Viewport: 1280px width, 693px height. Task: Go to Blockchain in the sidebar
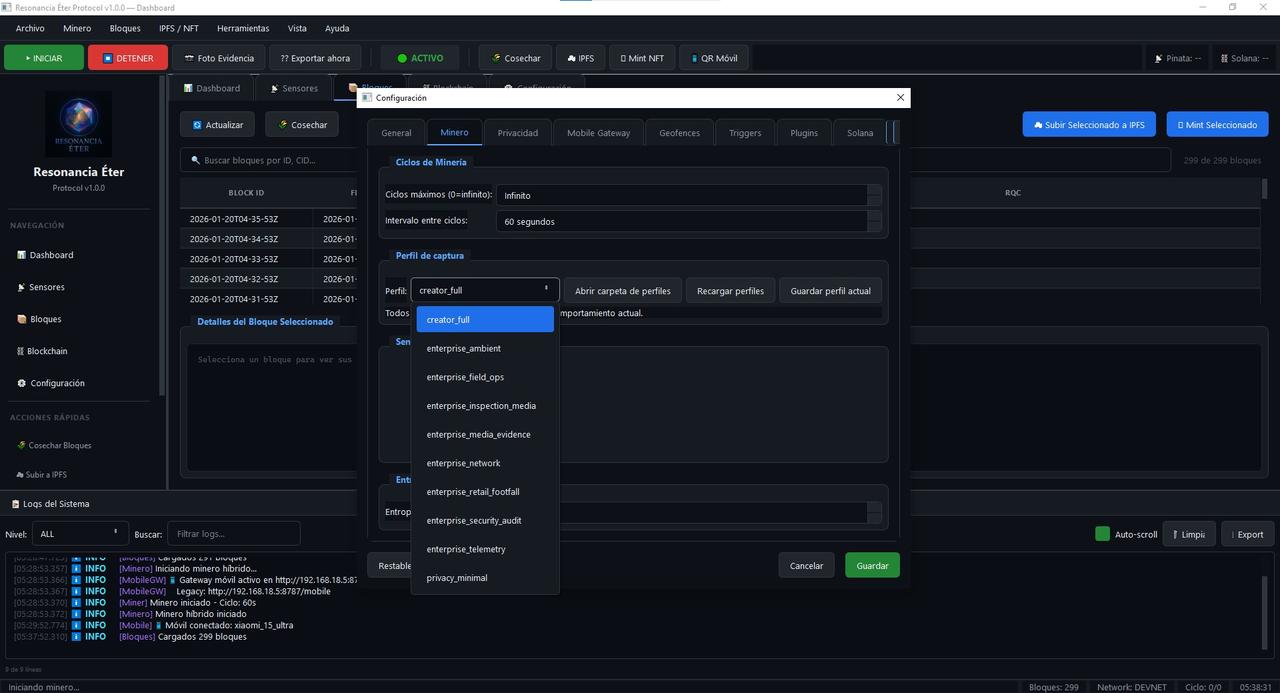click(x=46, y=351)
